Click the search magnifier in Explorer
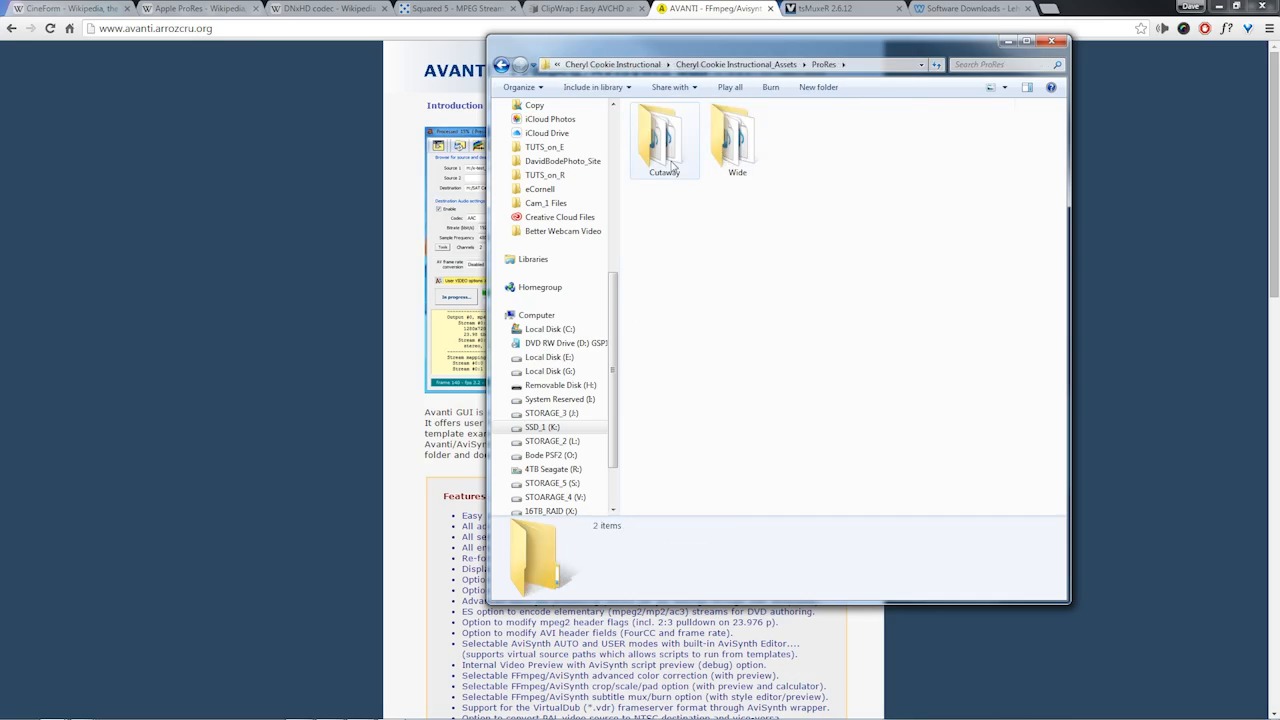Viewport: 1280px width, 720px height. coord(1057,65)
